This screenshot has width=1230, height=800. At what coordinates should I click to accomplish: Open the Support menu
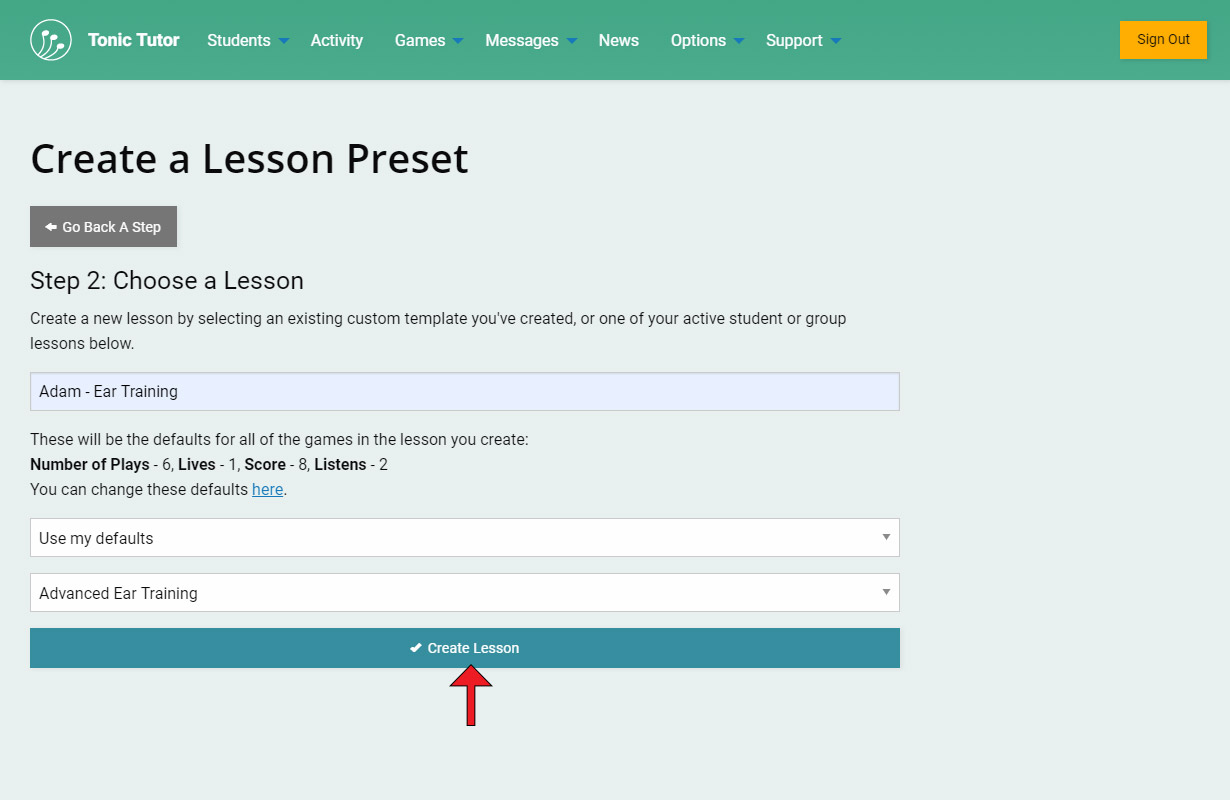794,40
